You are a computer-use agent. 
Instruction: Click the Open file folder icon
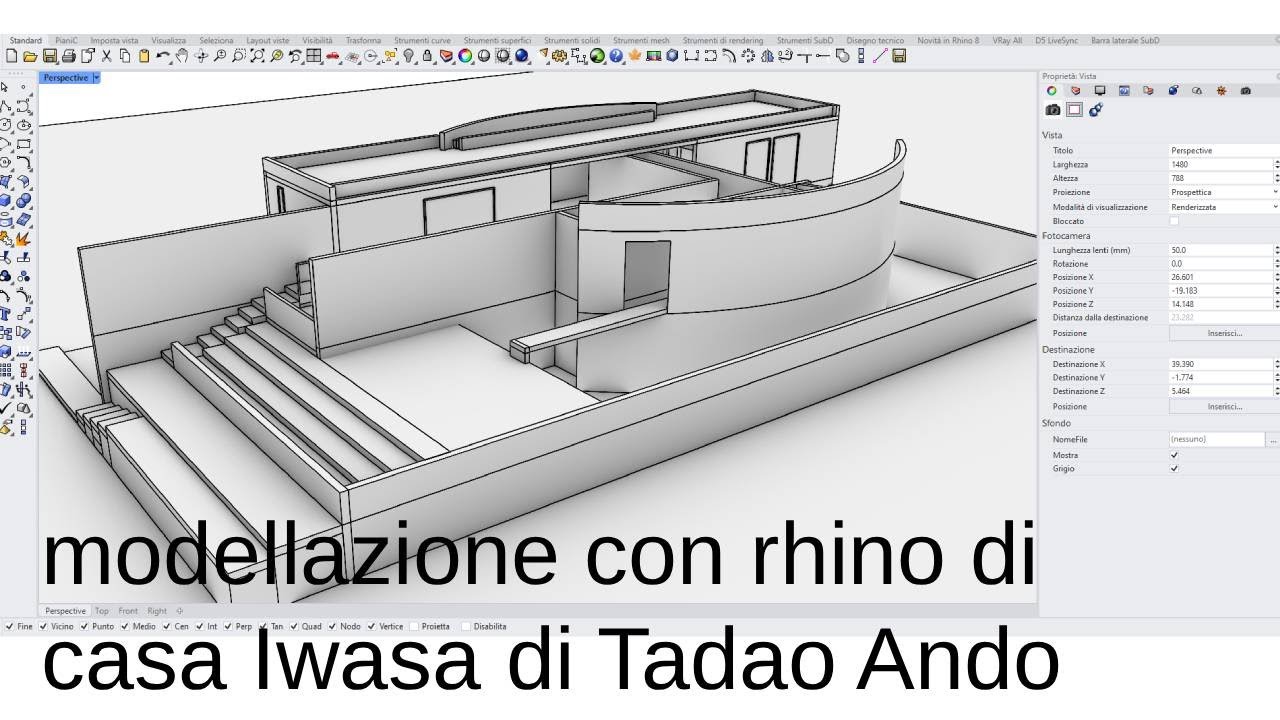(30, 56)
